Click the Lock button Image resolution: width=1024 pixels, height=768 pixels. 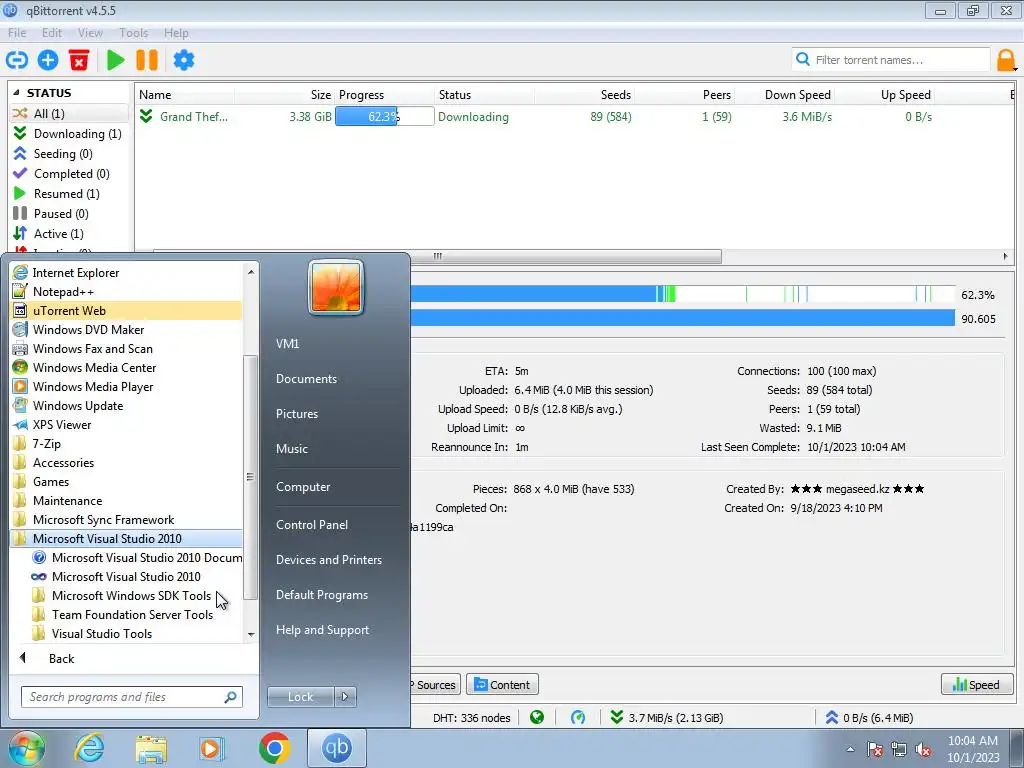click(300, 697)
